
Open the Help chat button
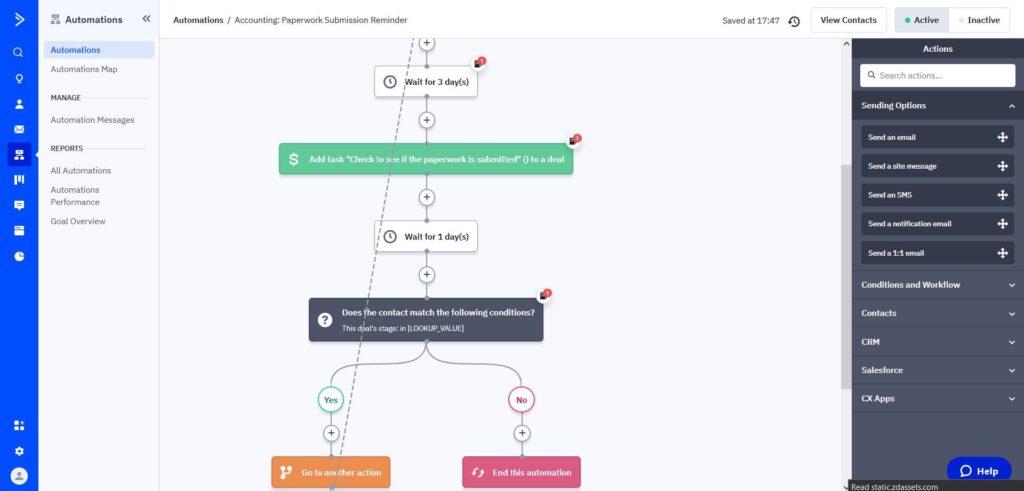pyautogui.click(x=979, y=471)
